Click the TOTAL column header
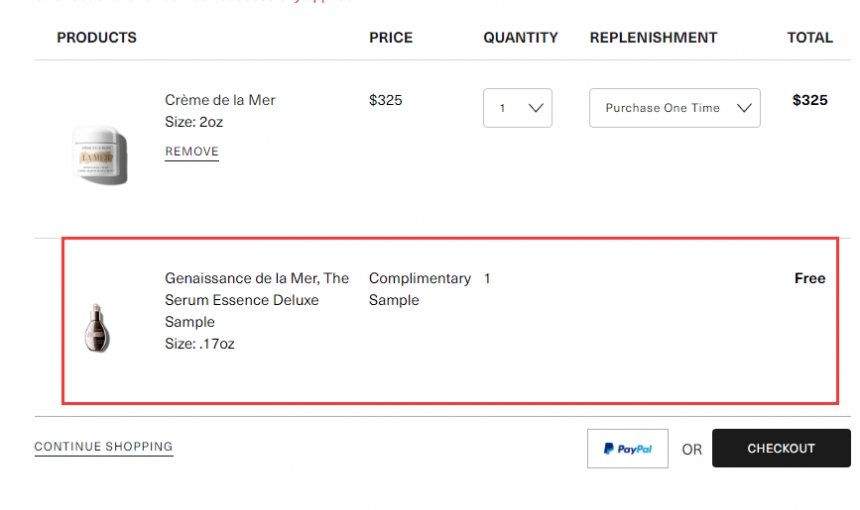 (810, 38)
